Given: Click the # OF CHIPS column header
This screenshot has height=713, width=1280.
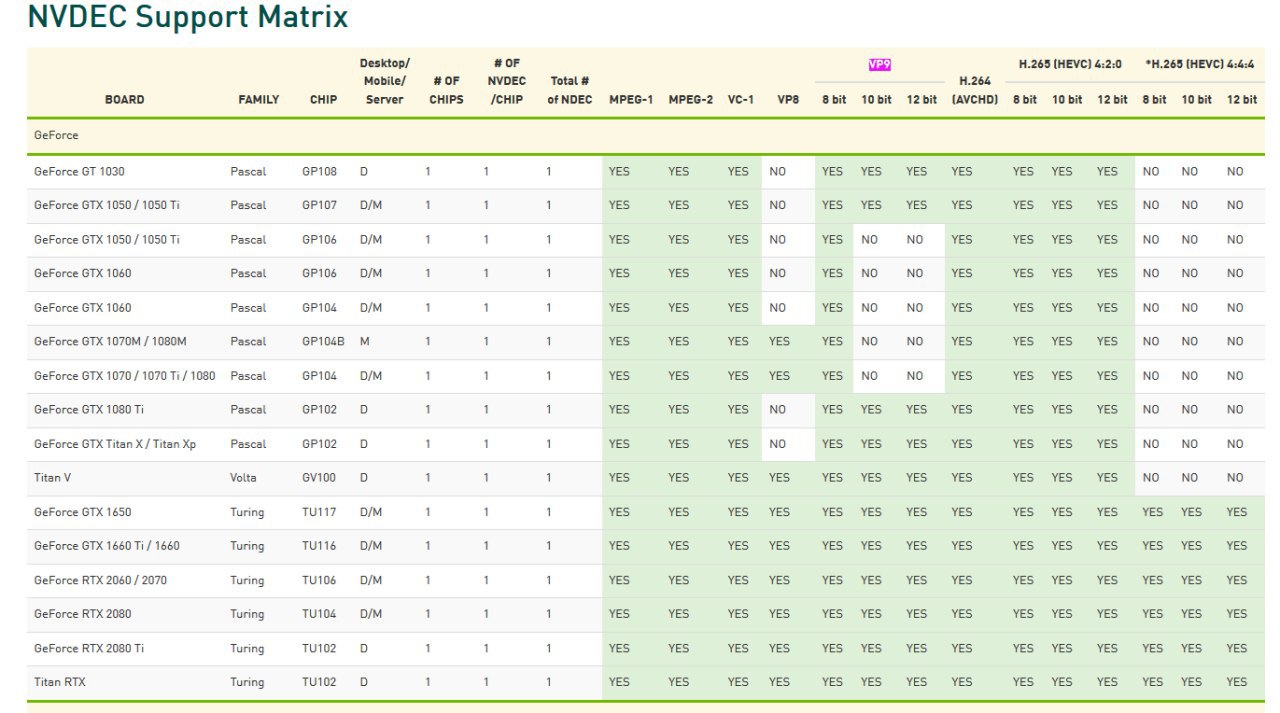Looking at the screenshot, I should pos(446,90).
